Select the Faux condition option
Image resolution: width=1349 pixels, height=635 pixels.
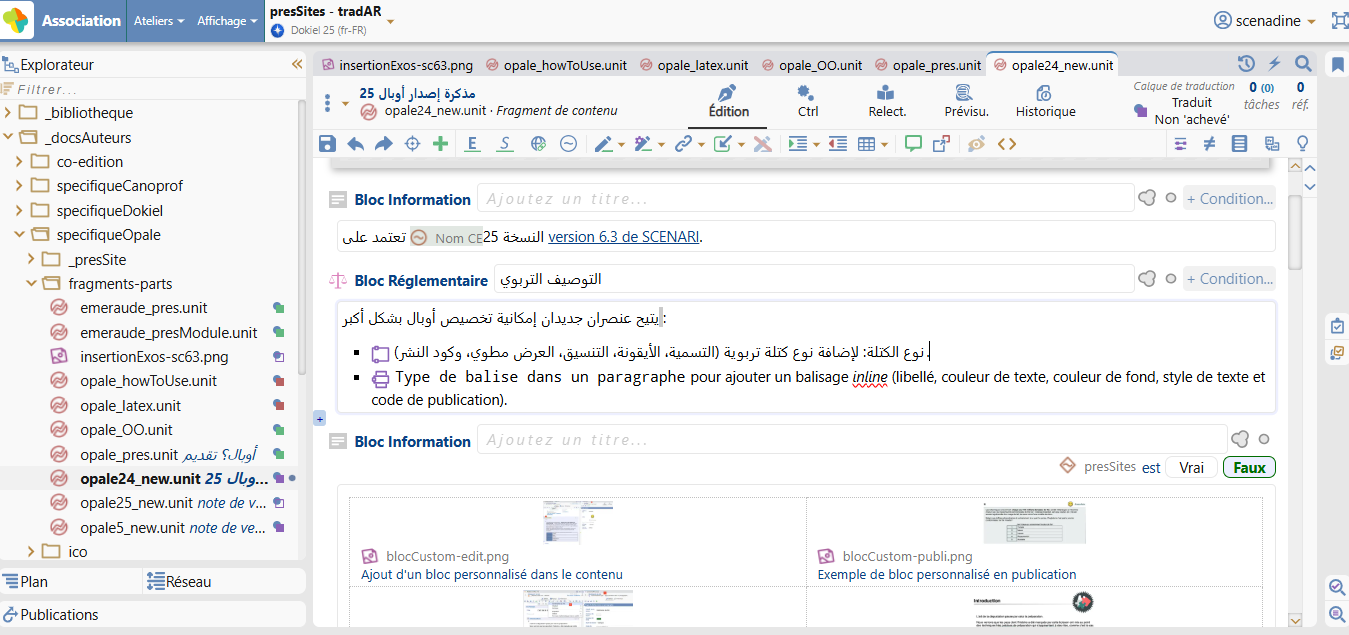click(x=1249, y=467)
